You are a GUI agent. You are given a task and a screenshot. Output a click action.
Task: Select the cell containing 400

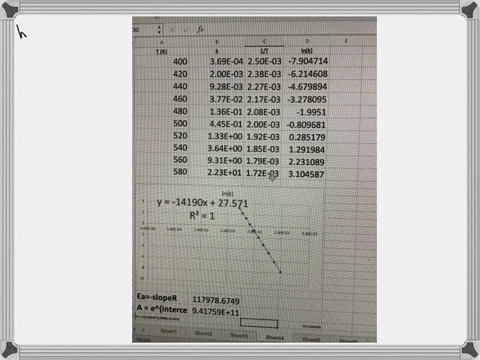180,62
